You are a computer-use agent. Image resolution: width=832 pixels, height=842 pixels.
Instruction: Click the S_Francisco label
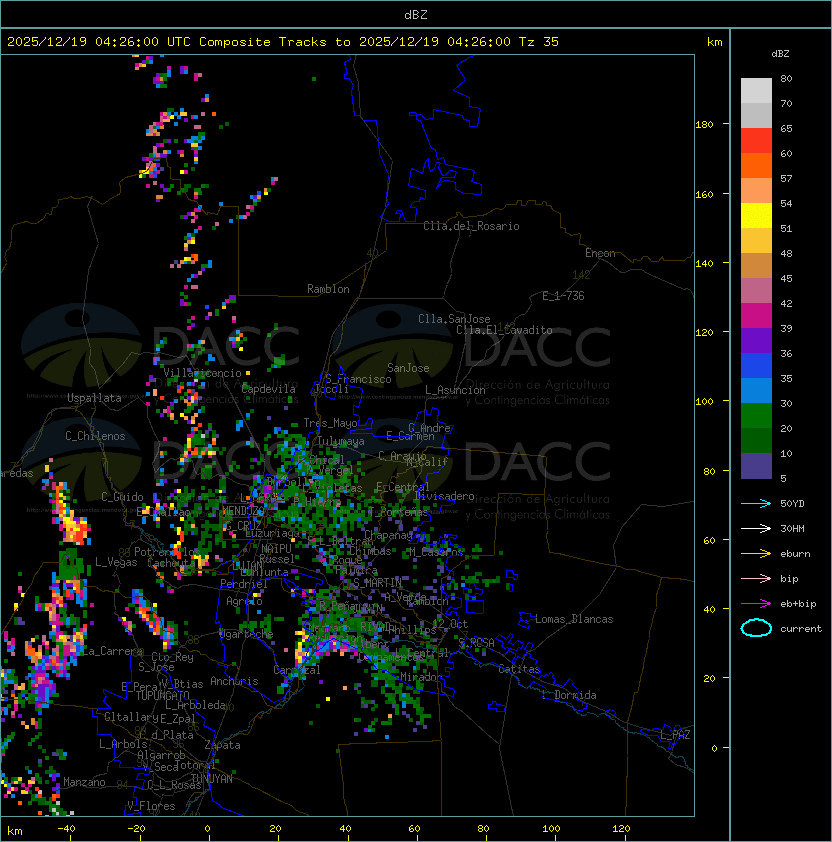click(x=358, y=379)
